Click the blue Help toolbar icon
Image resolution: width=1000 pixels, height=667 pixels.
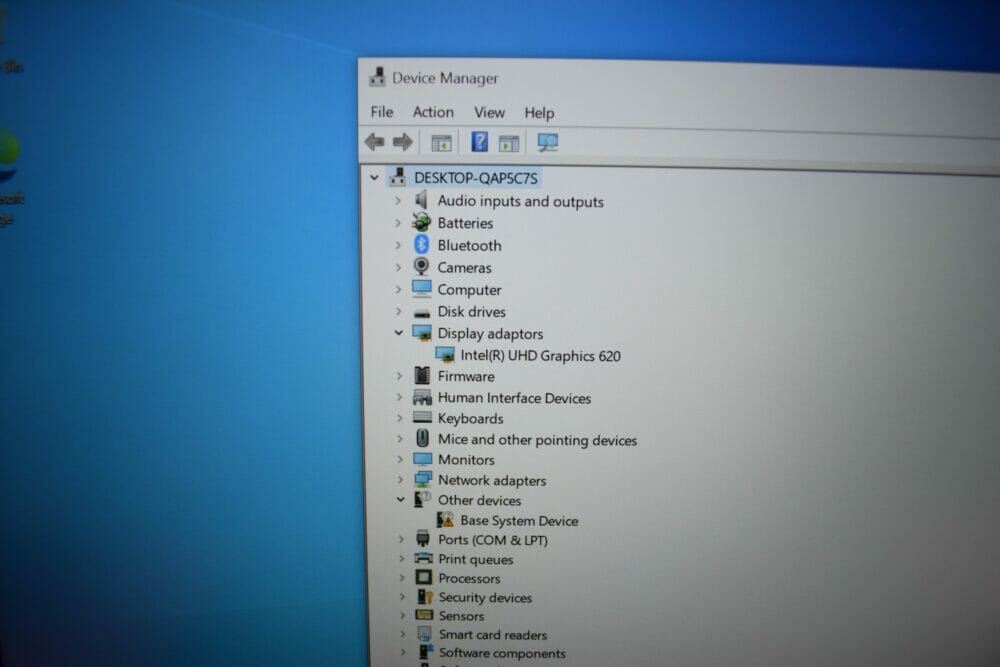click(480, 142)
